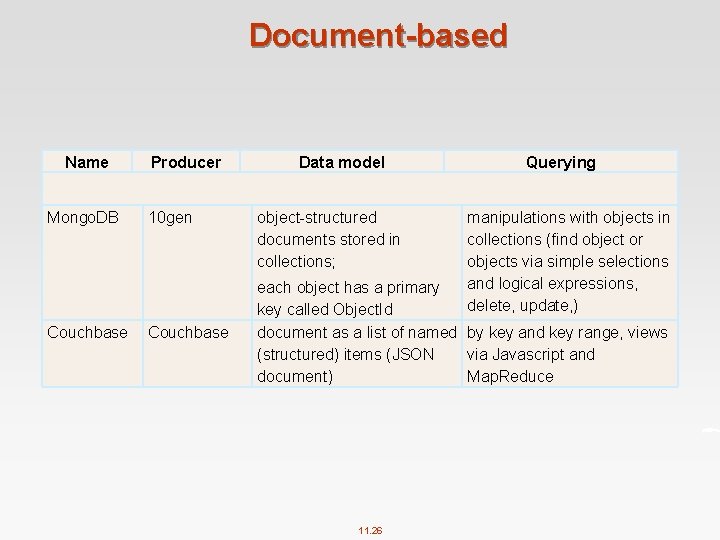Click 'document as a list of named' cell

coord(357,354)
